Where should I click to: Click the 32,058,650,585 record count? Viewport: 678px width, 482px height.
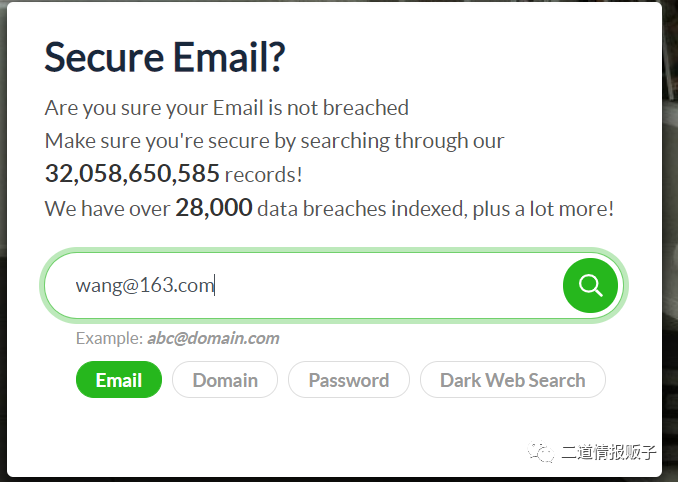(132, 174)
